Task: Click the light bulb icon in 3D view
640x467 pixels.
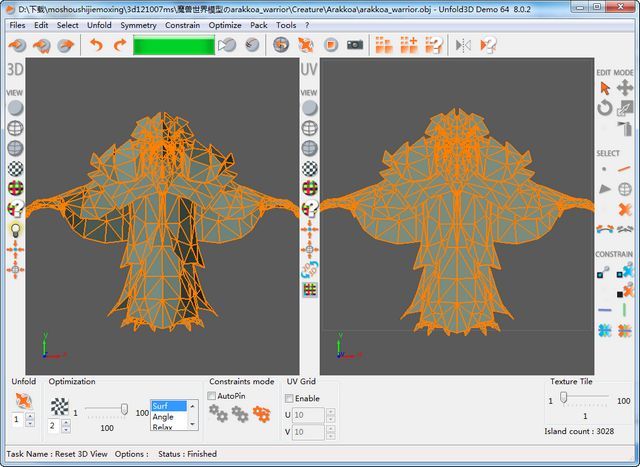Action: click(x=16, y=229)
